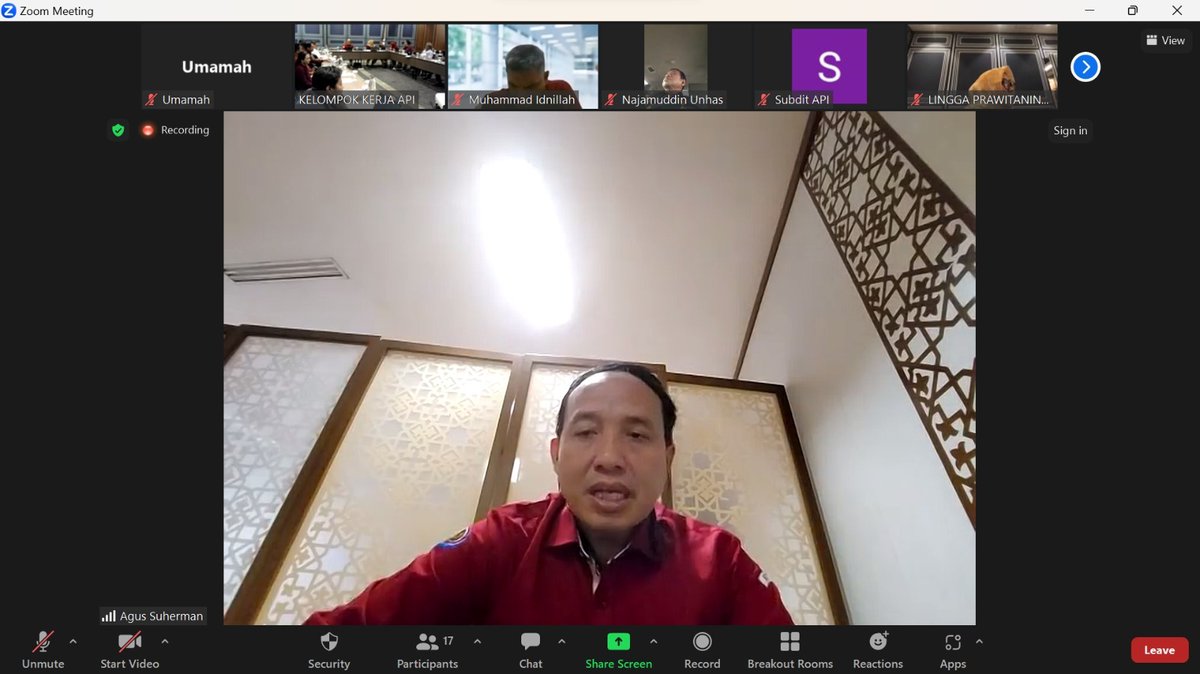This screenshot has width=1200, height=674.
Task: Click muted mic icon beside Muhammad Idnillah
Action: click(x=458, y=100)
